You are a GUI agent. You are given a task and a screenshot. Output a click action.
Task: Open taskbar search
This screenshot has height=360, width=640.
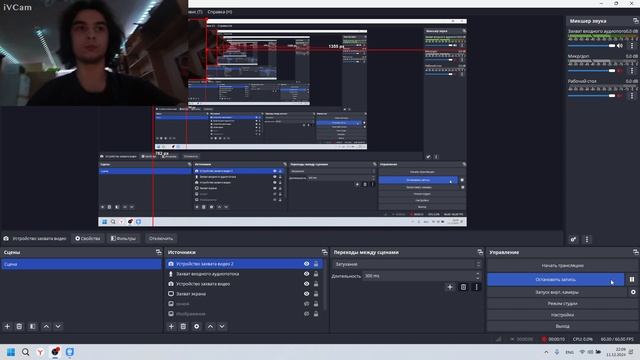click(25, 352)
